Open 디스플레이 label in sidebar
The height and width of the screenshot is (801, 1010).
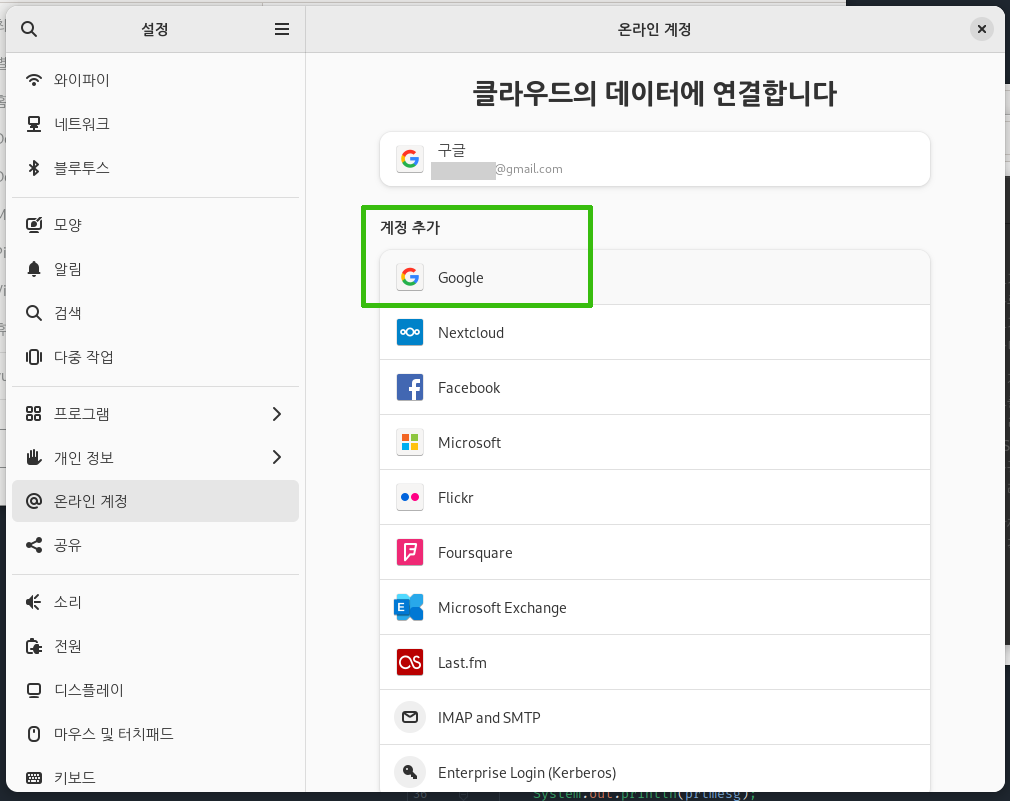(x=89, y=690)
